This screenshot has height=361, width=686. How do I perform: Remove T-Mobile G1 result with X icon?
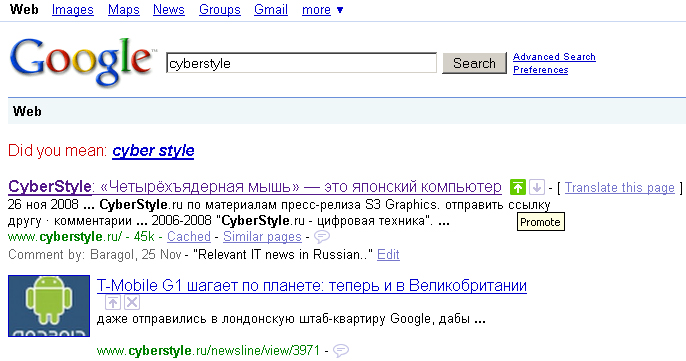(x=132, y=302)
